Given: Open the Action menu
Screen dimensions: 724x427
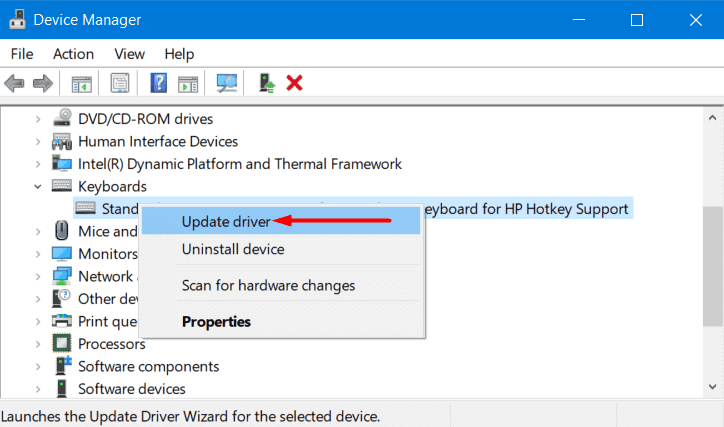Looking at the screenshot, I should 73,54.
